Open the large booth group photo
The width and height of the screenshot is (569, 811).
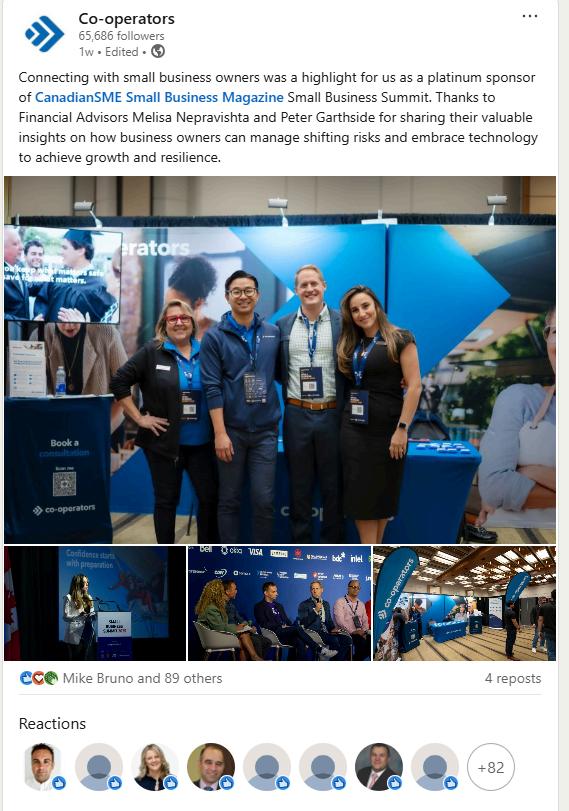tap(280, 359)
